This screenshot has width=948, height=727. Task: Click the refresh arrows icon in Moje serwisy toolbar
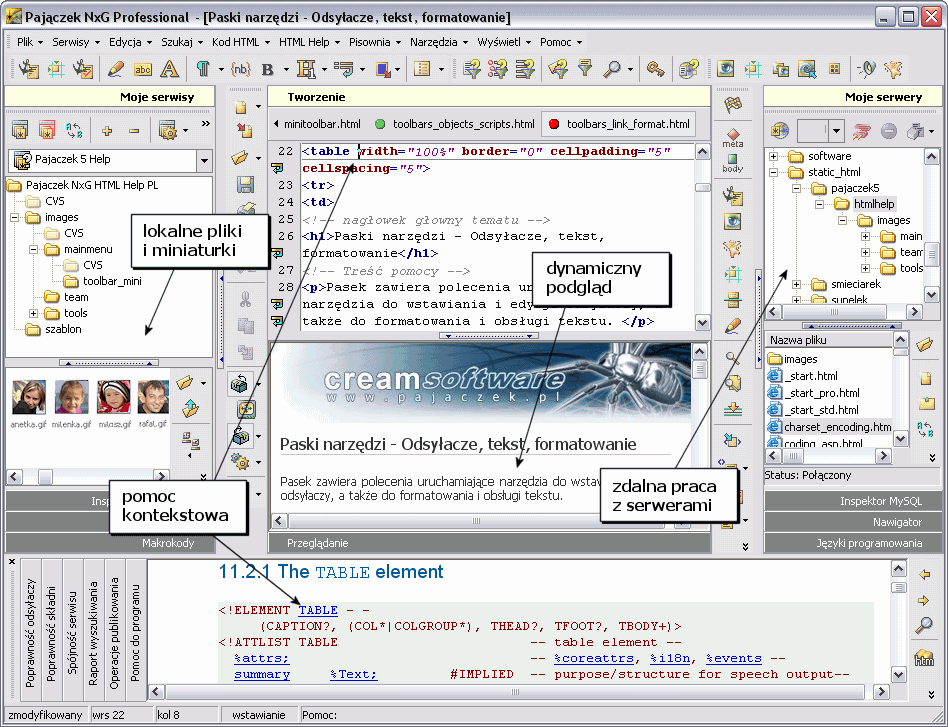[74, 130]
